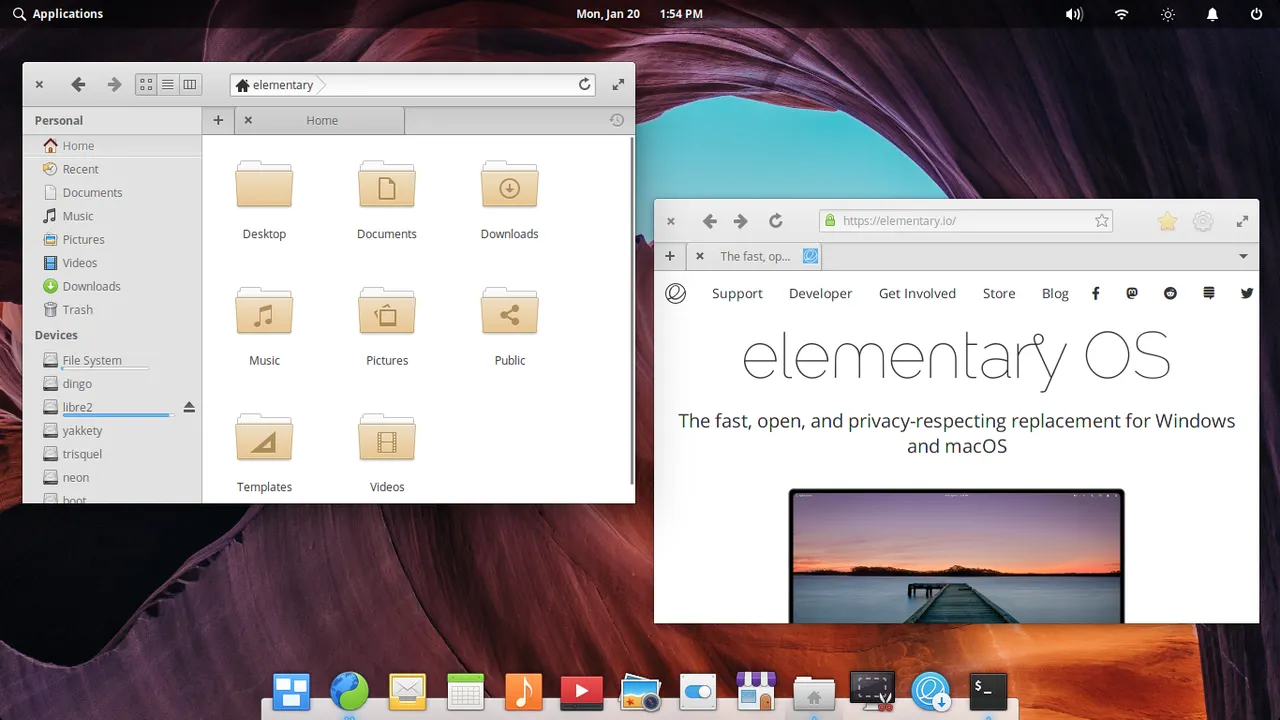Screen dimensions: 1280x720
Task: Select Home in the Files sidebar
Action: (x=112, y=145)
